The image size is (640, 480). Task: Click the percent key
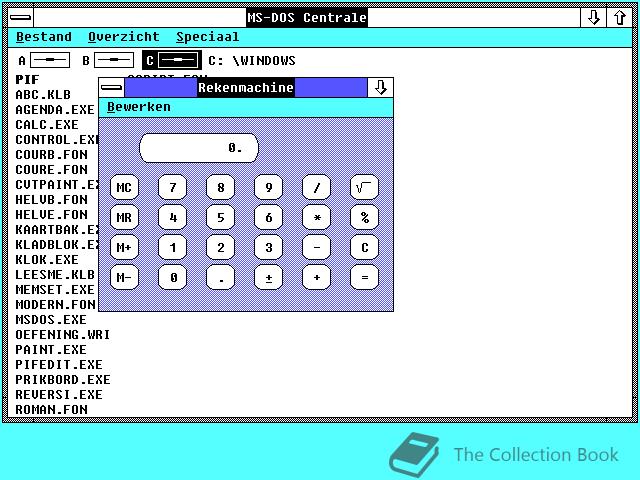point(364,217)
